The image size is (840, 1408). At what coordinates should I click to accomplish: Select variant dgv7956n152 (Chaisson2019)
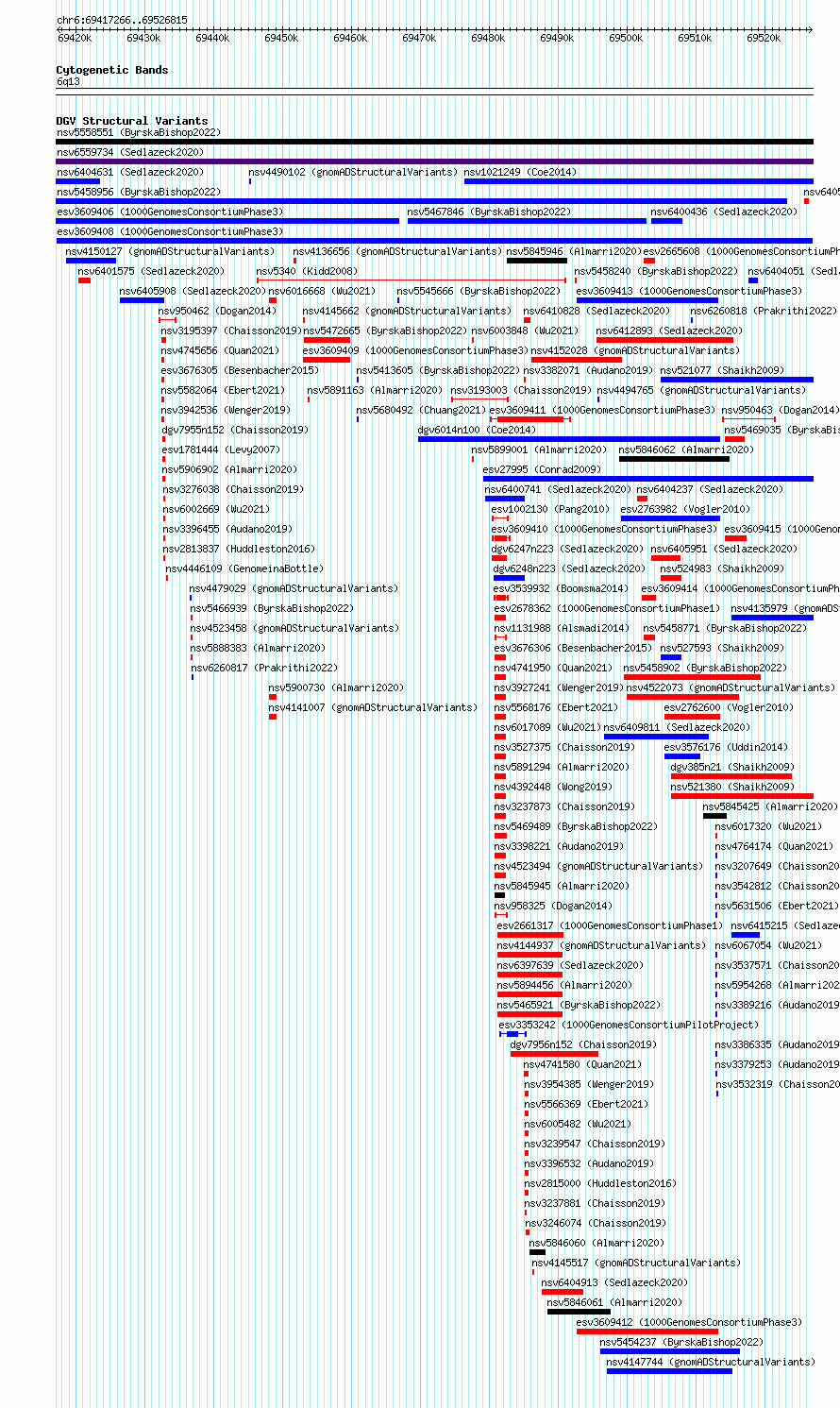coord(583,1045)
